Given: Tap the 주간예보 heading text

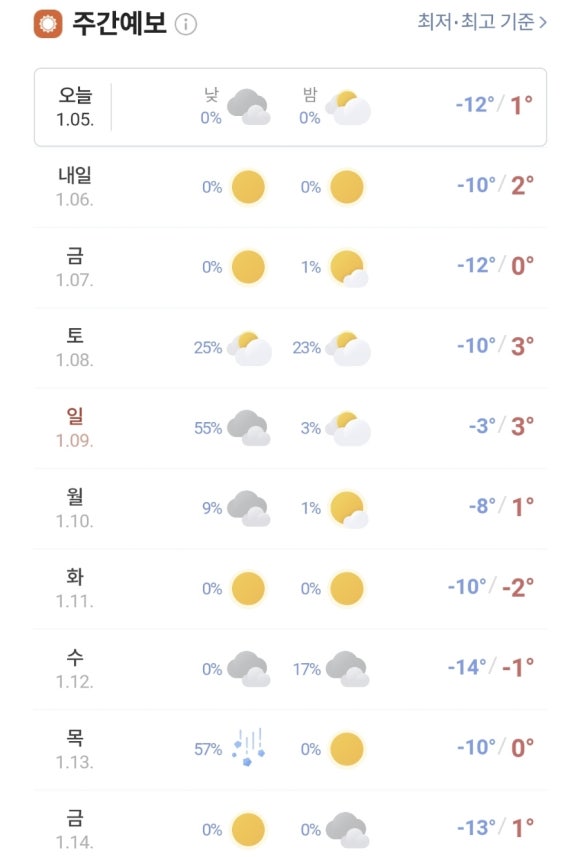Looking at the screenshot, I should click(x=120, y=24).
